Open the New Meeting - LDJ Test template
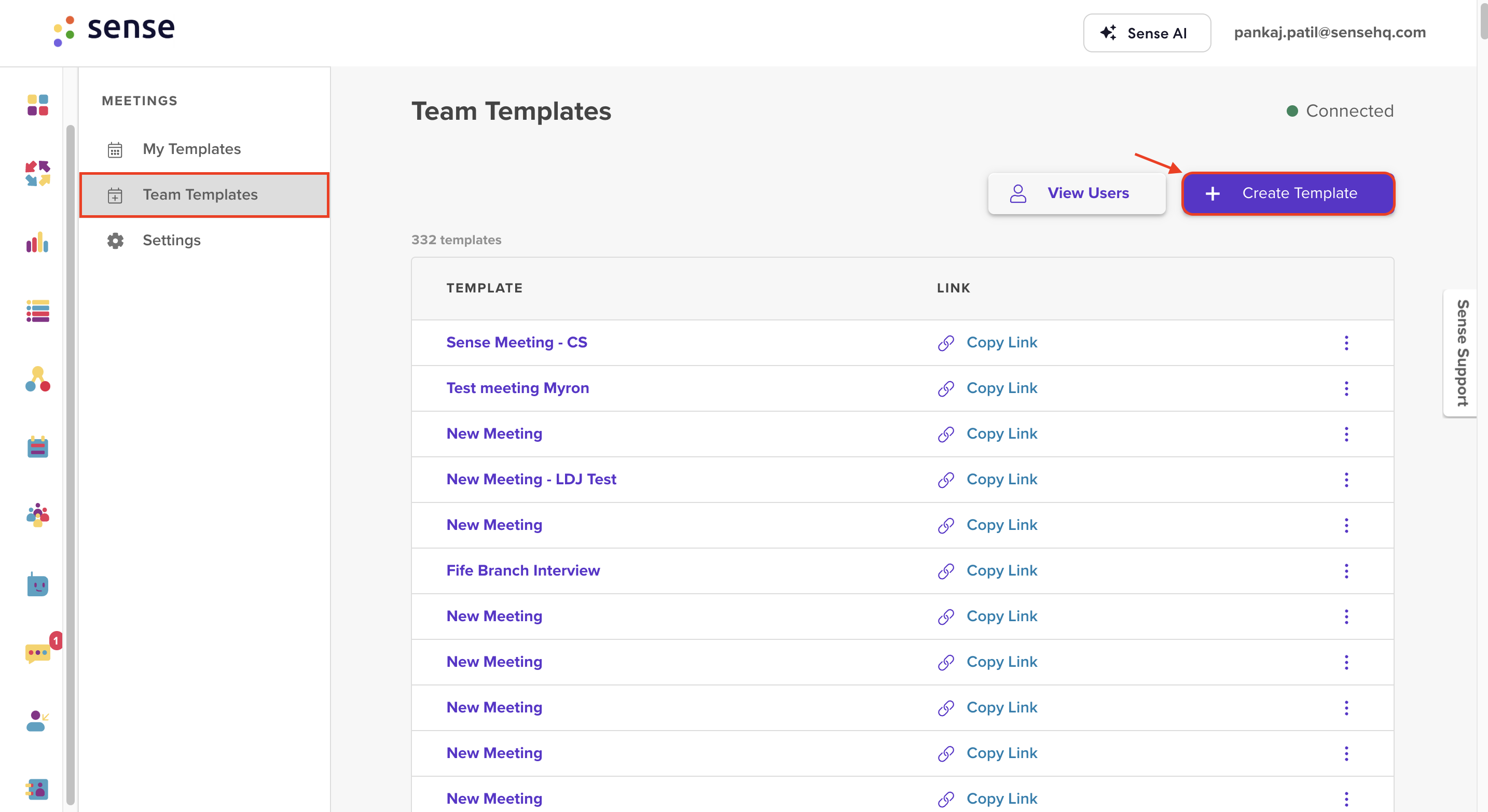The height and width of the screenshot is (812, 1488). 531,479
